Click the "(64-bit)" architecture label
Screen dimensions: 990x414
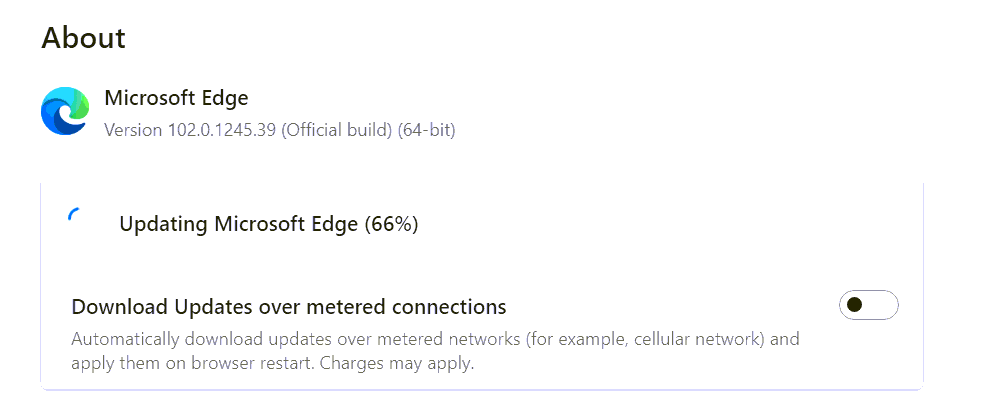[427, 130]
